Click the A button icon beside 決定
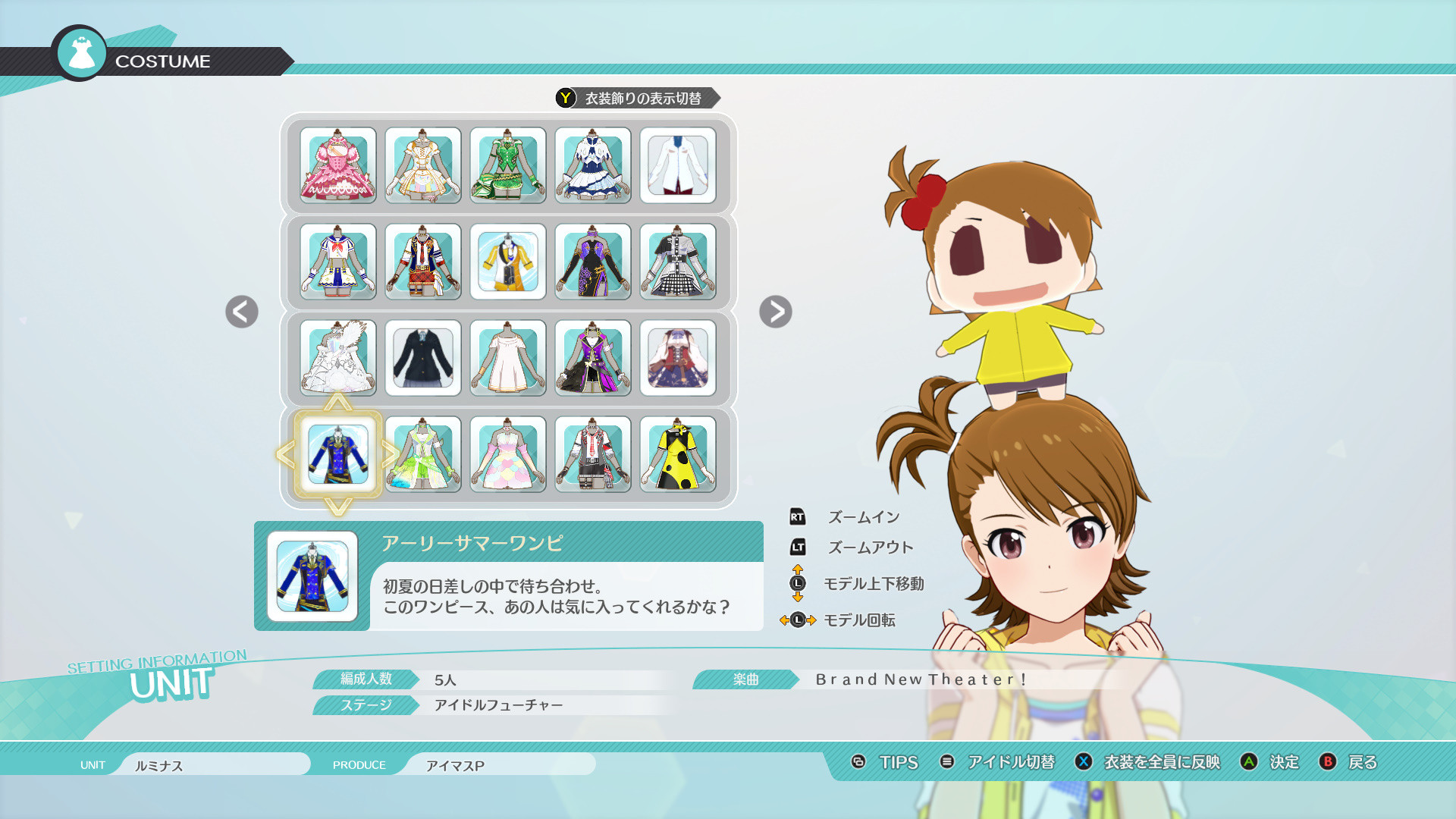Viewport: 1456px width, 819px height. [x=1248, y=763]
